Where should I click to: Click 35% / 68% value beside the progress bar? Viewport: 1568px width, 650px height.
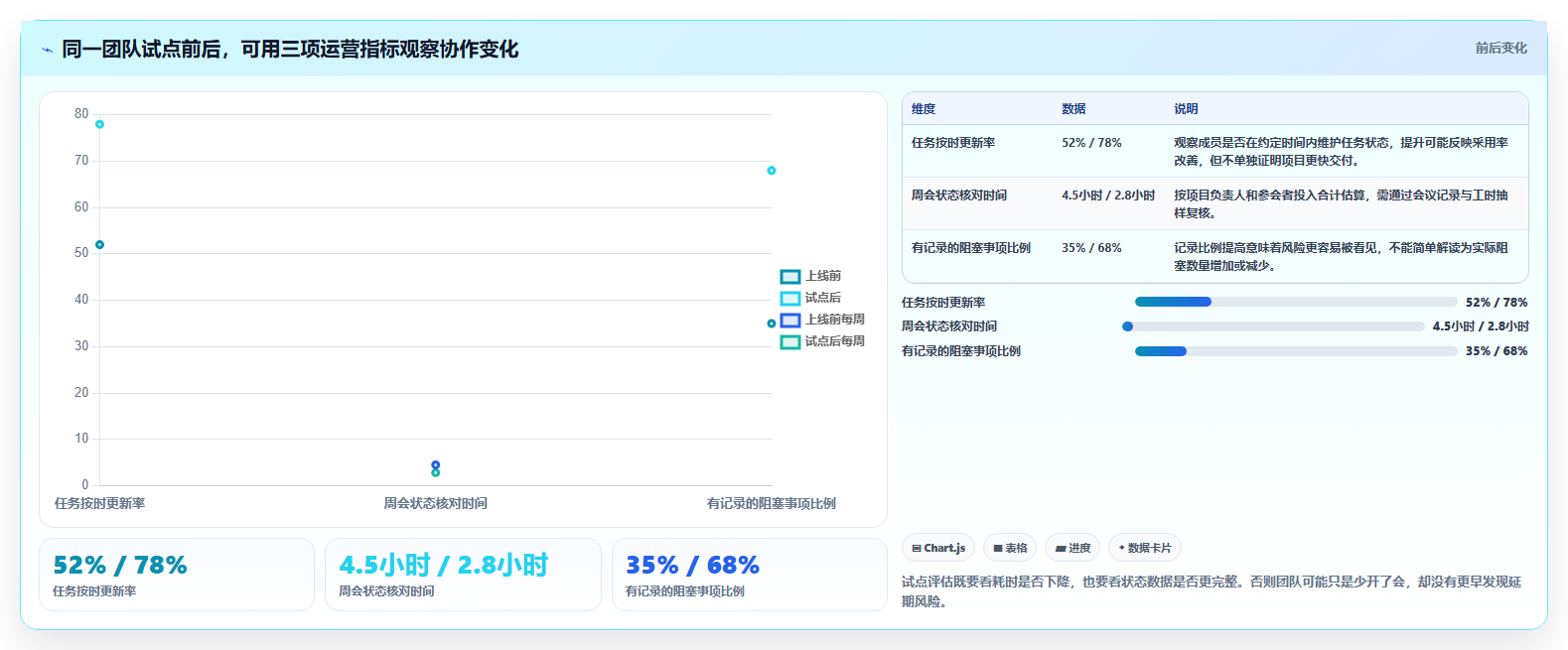[x=1497, y=351]
